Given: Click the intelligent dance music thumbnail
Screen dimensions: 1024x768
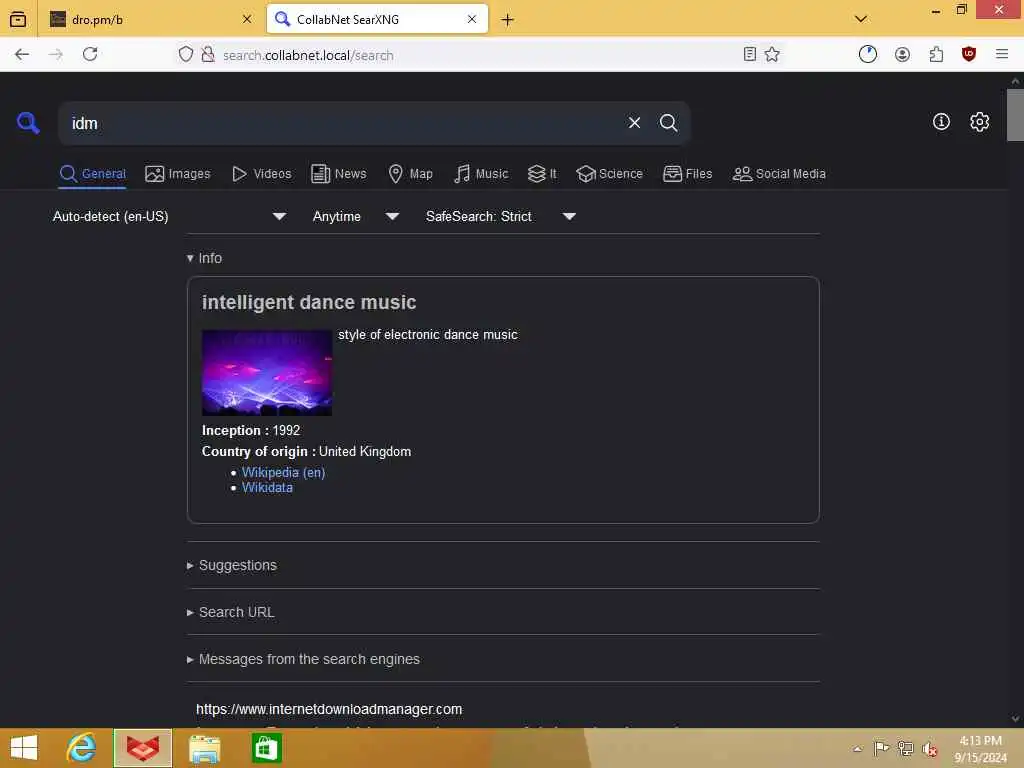Looking at the screenshot, I should point(267,373).
